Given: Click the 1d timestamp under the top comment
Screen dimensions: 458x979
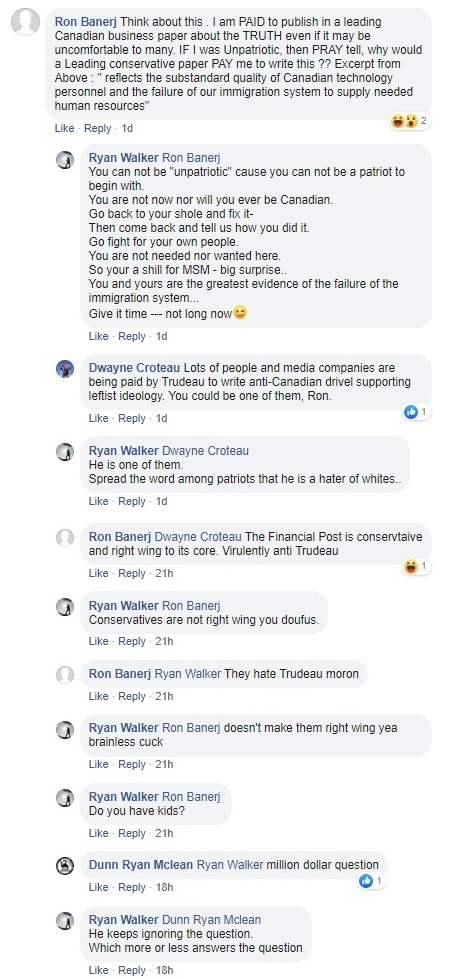Looking at the screenshot, I should point(127,128).
